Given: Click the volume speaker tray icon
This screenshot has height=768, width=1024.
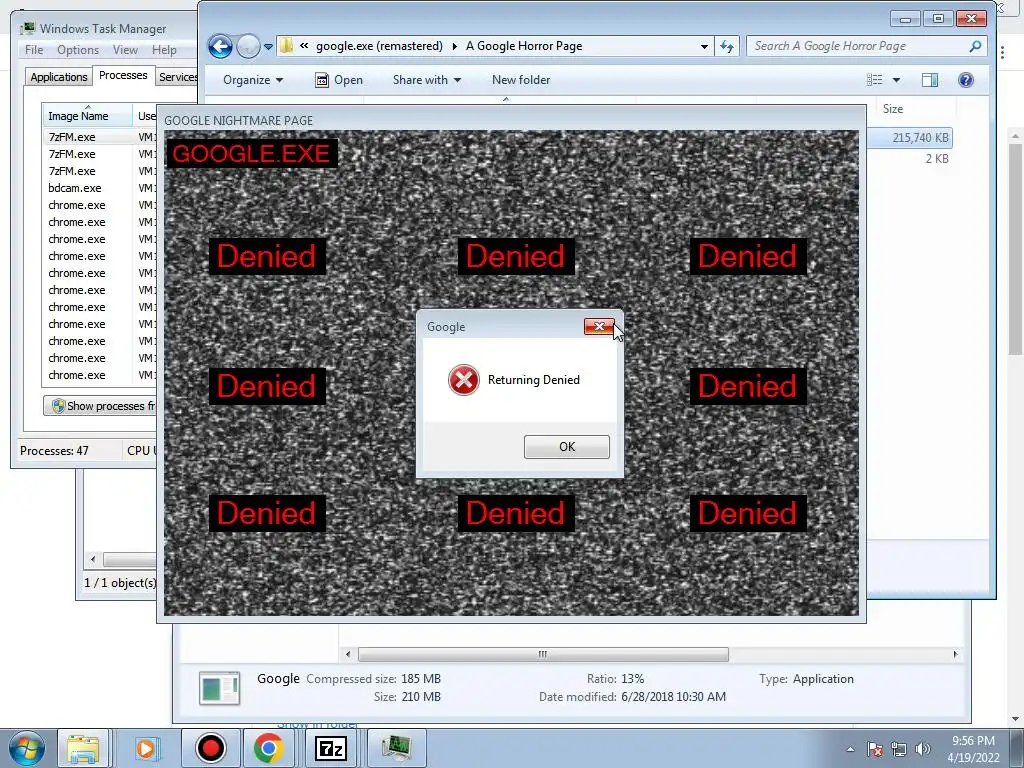Looking at the screenshot, I should (923, 749).
